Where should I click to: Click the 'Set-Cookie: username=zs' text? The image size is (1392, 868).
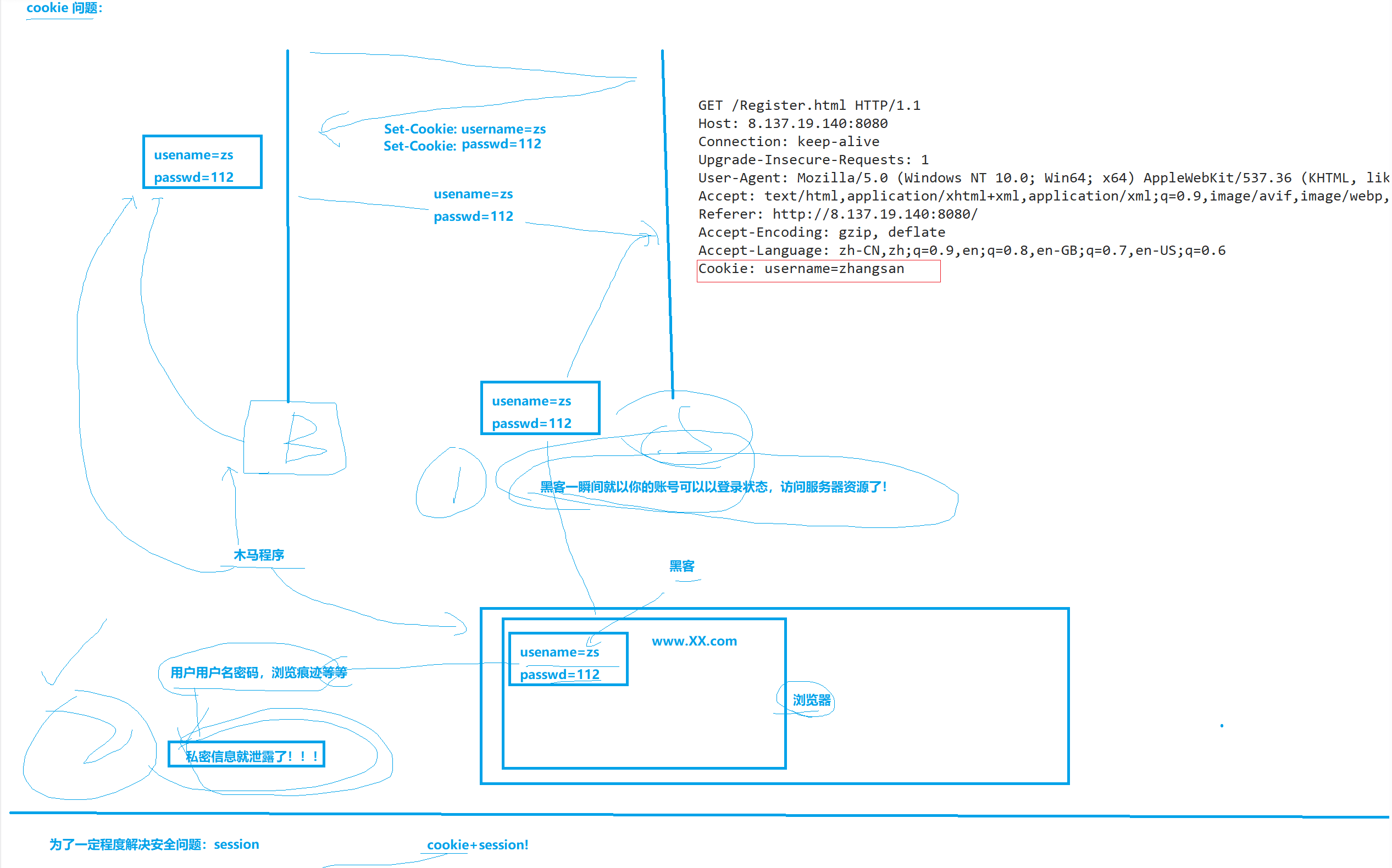[464, 129]
